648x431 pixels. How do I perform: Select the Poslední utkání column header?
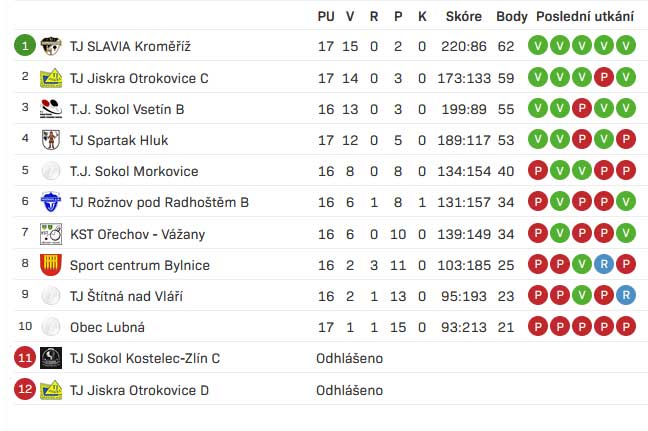[x=584, y=17]
